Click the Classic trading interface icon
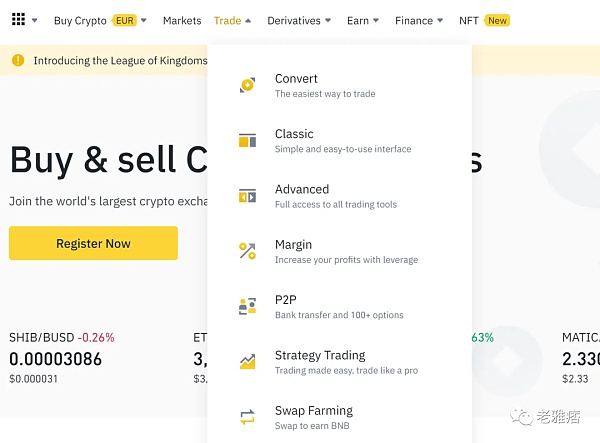This screenshot has width=600, height=443. 247,141
